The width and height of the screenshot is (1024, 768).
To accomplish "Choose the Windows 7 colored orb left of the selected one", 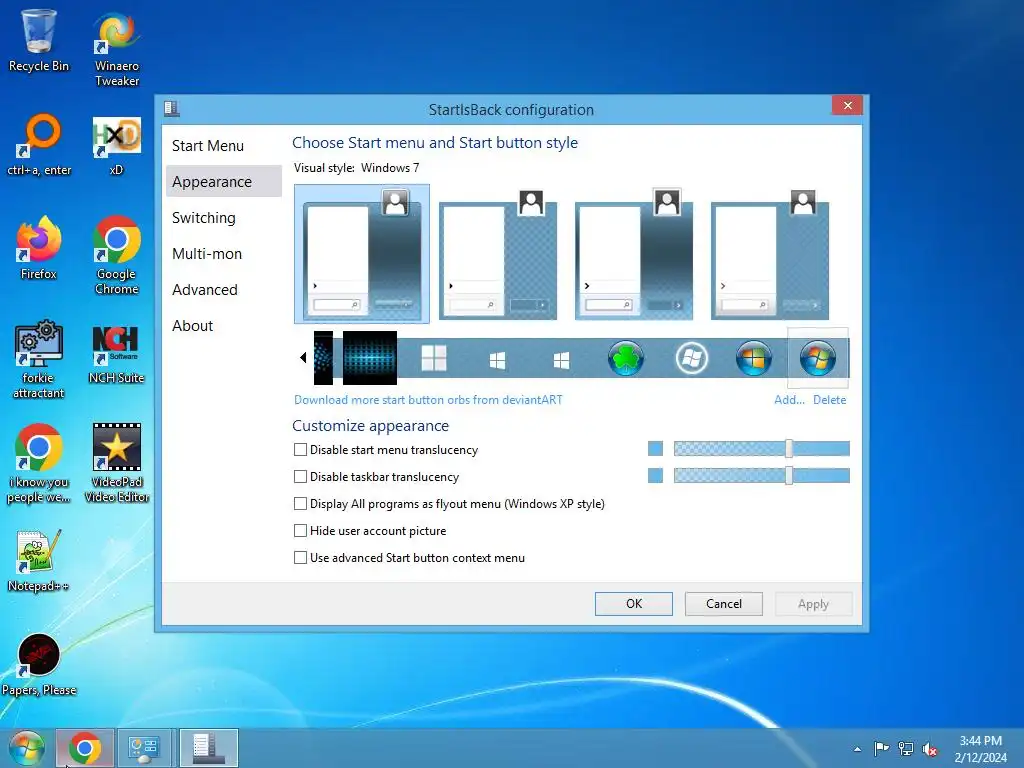I will [754, 359].
